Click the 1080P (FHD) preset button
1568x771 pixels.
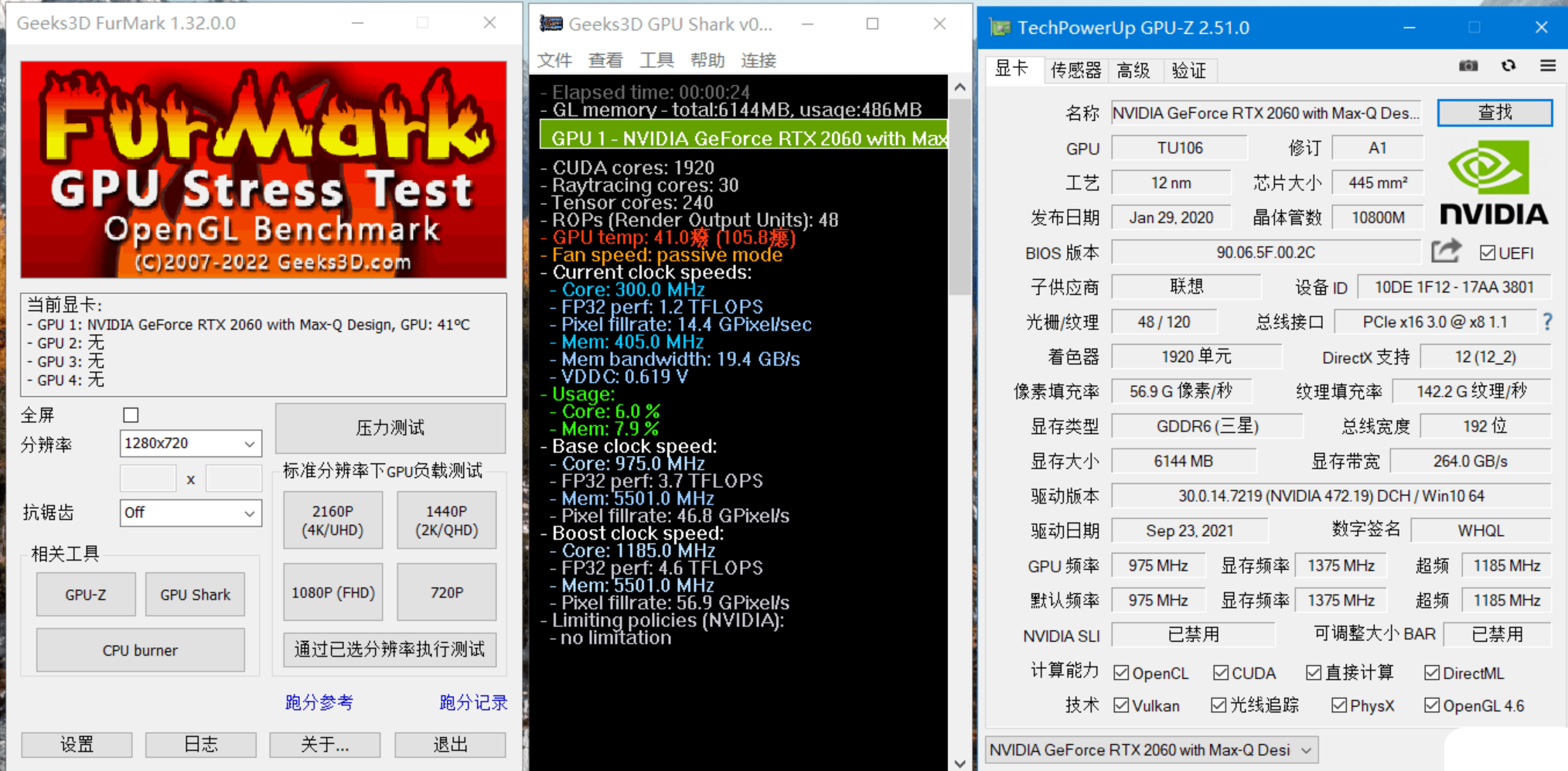(332, 592)
